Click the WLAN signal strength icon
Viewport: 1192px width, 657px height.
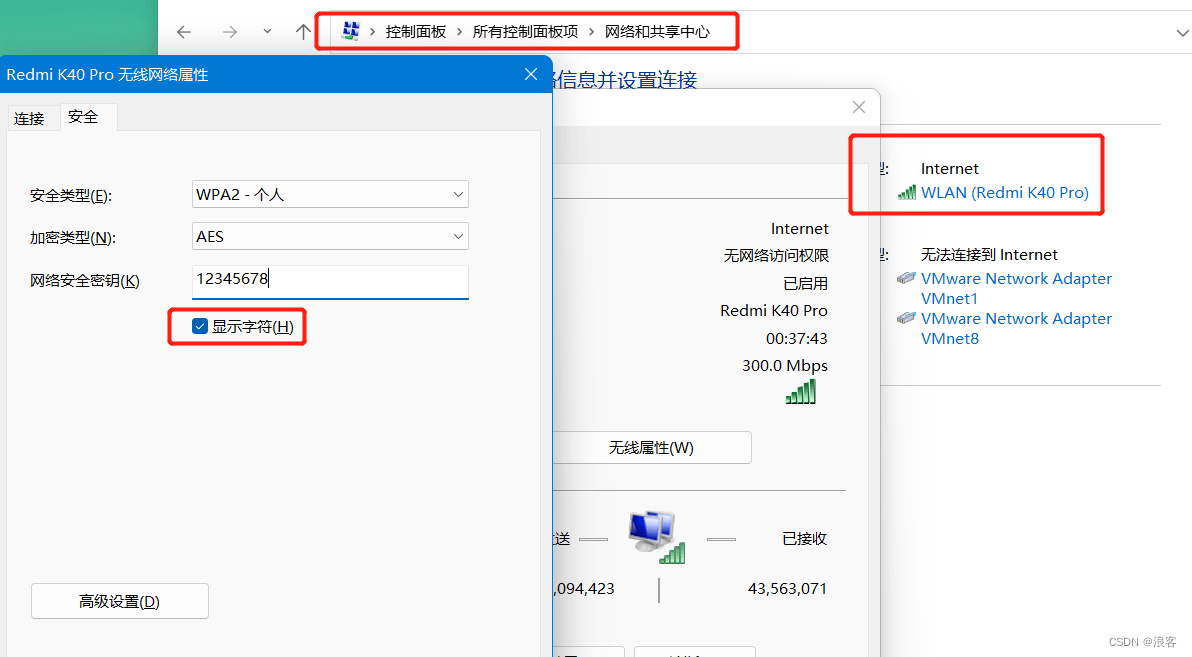point(907,192)
